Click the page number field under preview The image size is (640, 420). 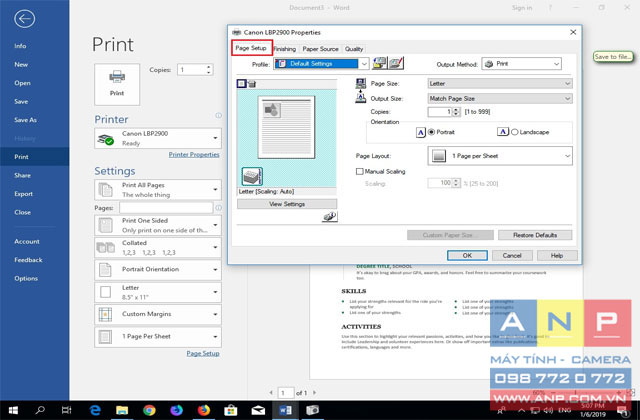click(x=286, y=393)
